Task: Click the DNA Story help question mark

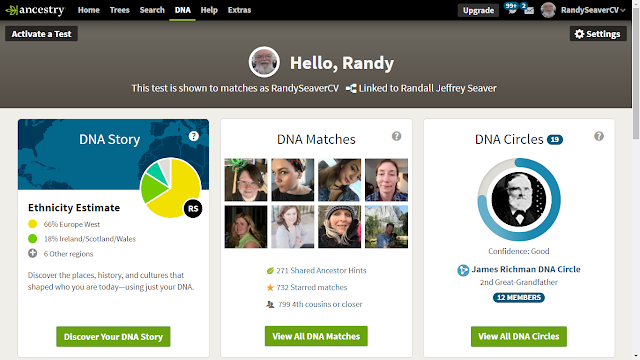Action: (x=193, y=136)
